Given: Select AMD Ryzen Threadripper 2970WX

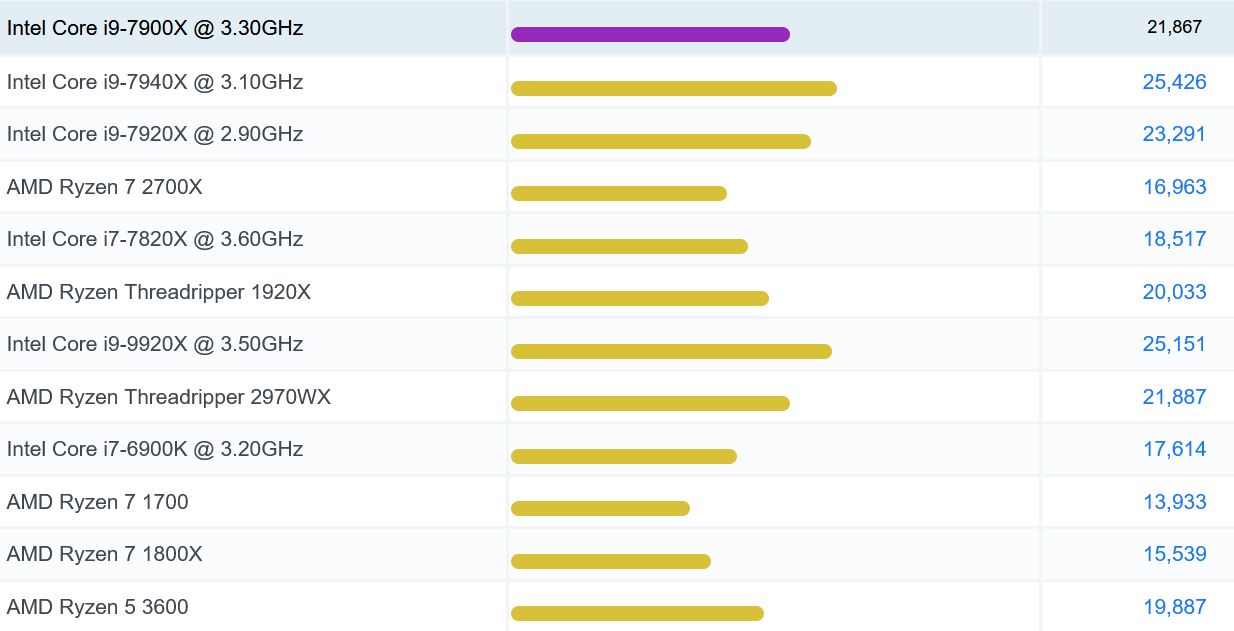Looking at the screenshot, I should (x=168, y=397).
